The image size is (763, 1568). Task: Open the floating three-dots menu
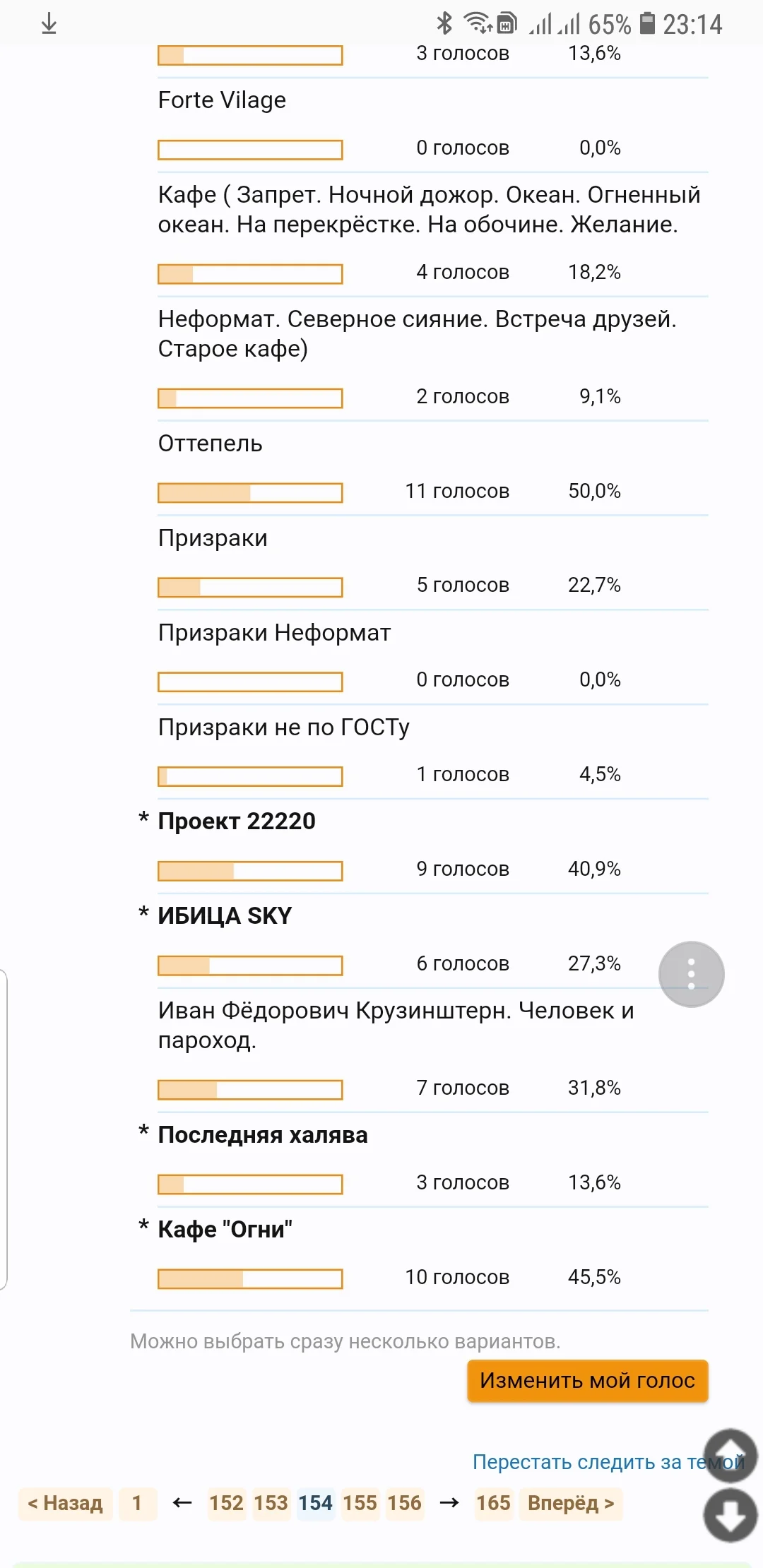pyautogui.click(x=691, y=974)
